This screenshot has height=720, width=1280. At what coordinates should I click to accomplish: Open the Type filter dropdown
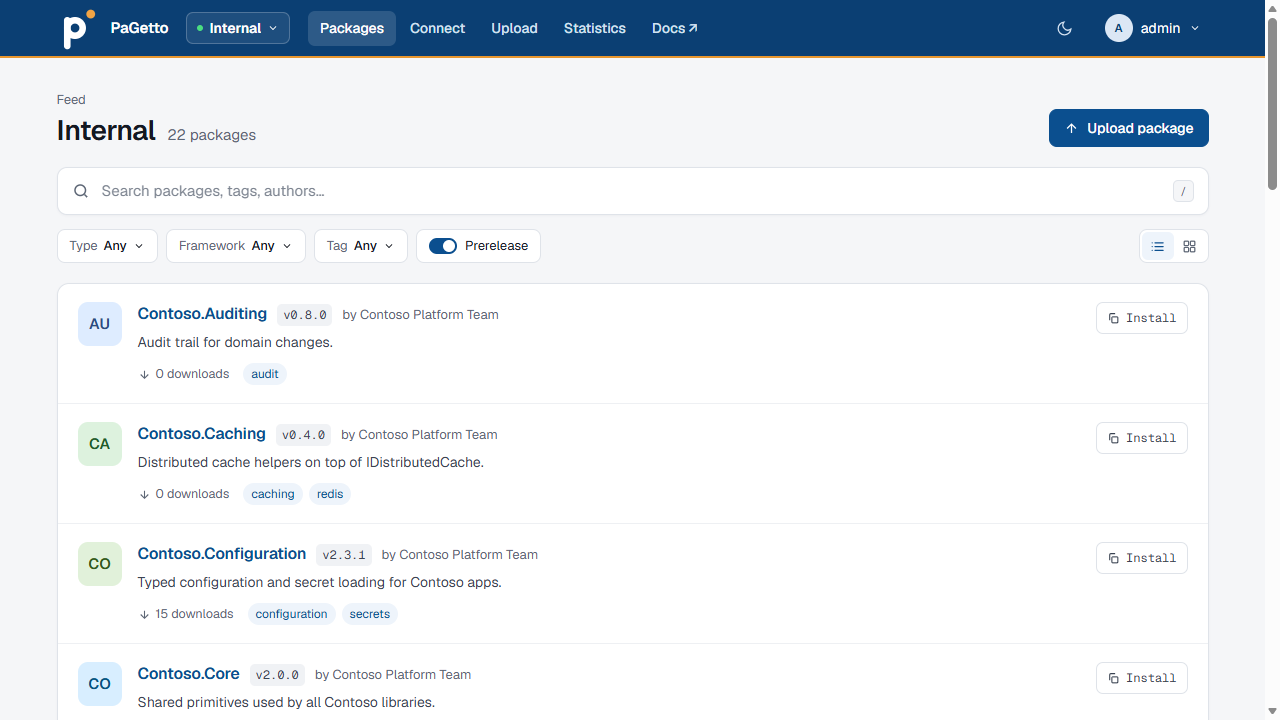pos(107,246)
